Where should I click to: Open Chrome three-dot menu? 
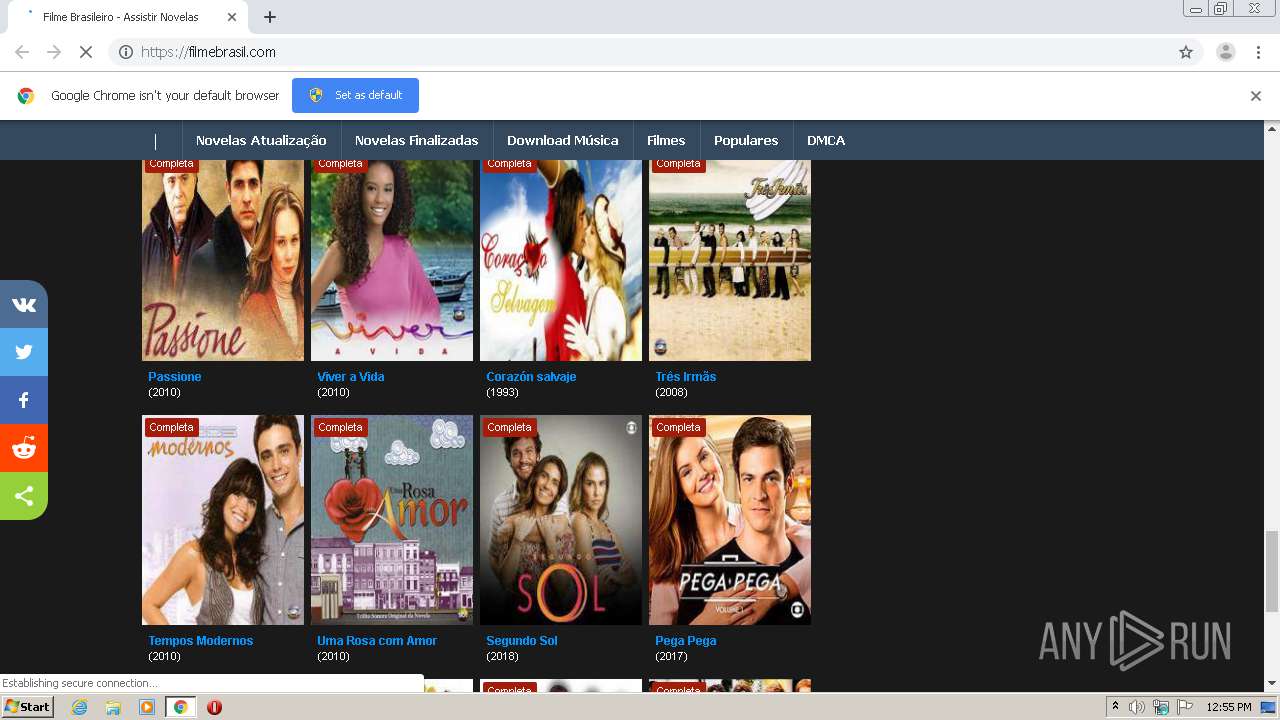click(1258, 52)
